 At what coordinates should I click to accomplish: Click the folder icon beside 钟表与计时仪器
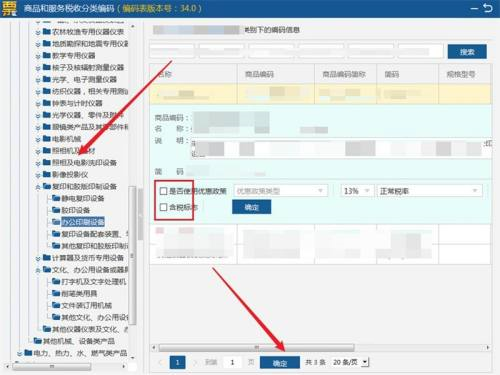coord(47,103)
